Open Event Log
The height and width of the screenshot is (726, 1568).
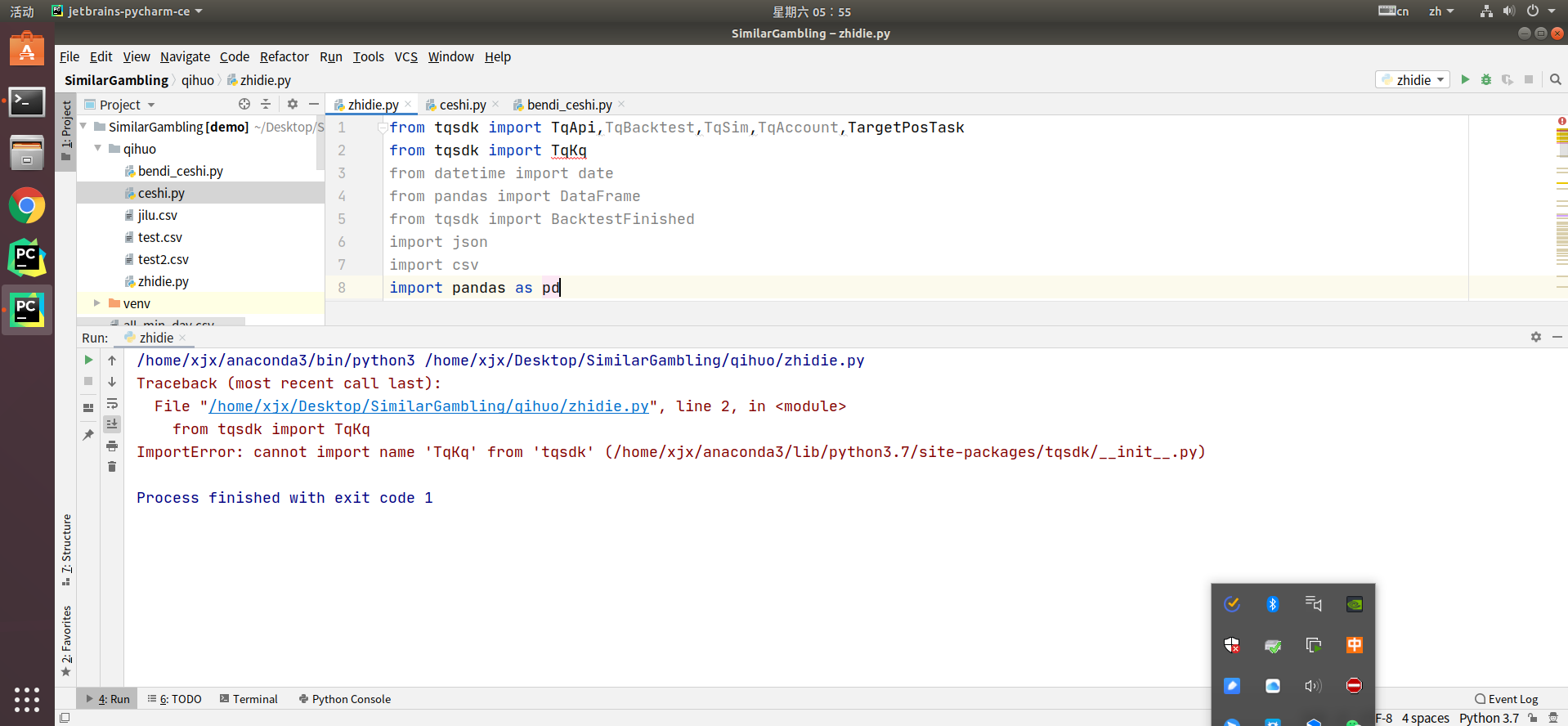pos(1507,699)
